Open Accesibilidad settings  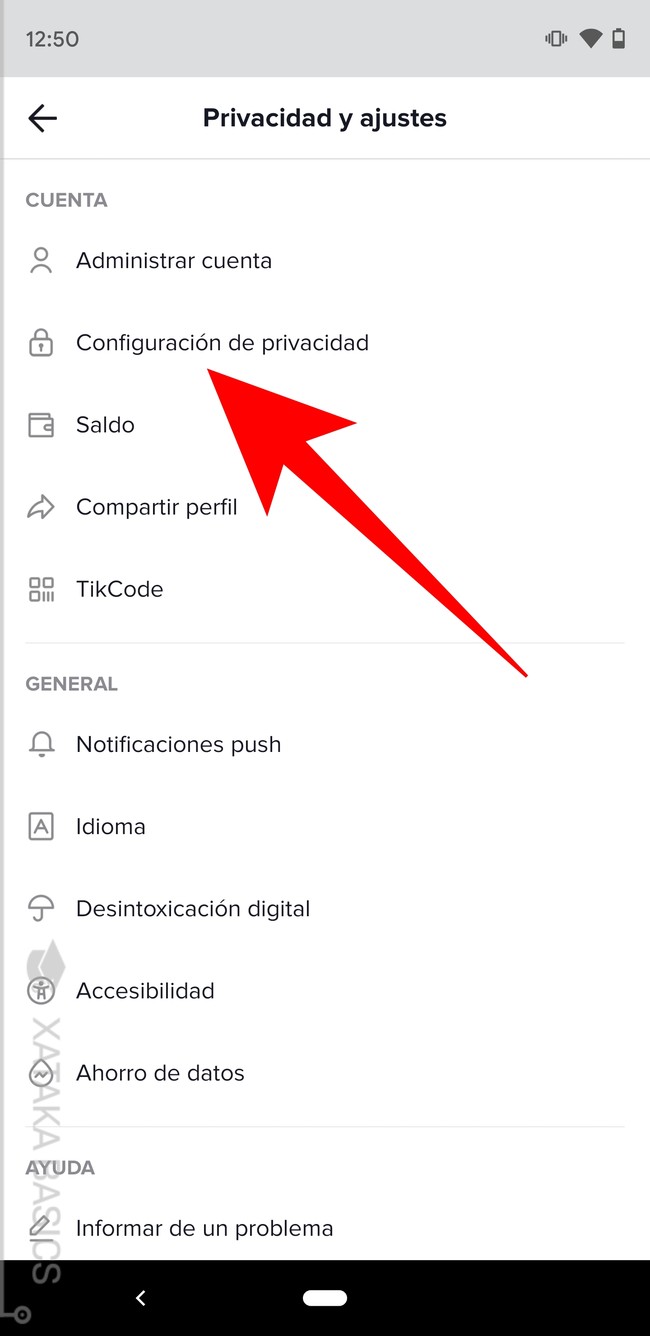[x=145, y=991]
